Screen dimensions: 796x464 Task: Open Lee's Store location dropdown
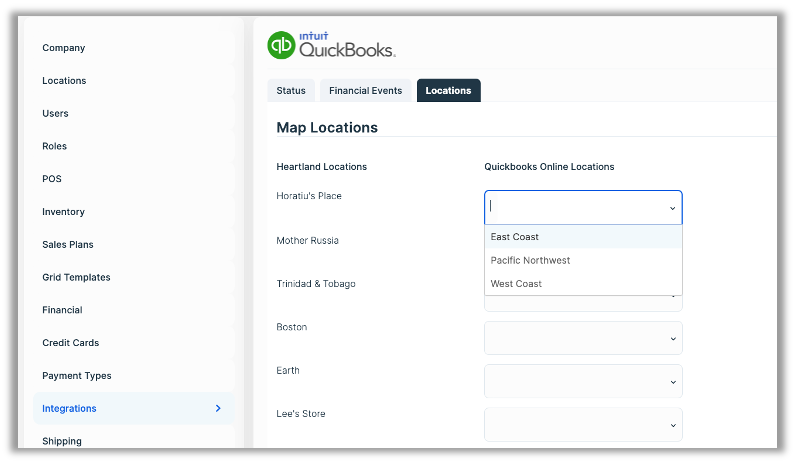(583, 424)
